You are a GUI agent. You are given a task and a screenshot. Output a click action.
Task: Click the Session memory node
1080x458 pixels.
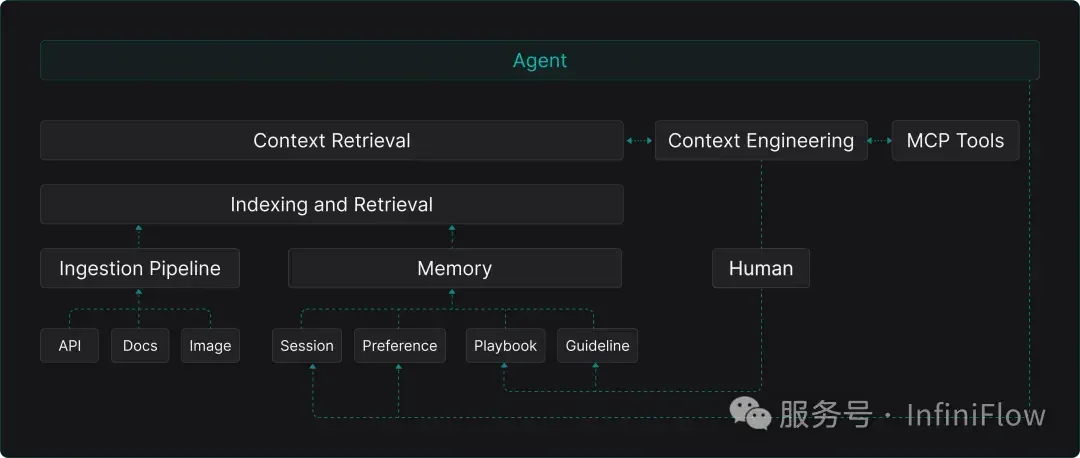coord(307,346)
